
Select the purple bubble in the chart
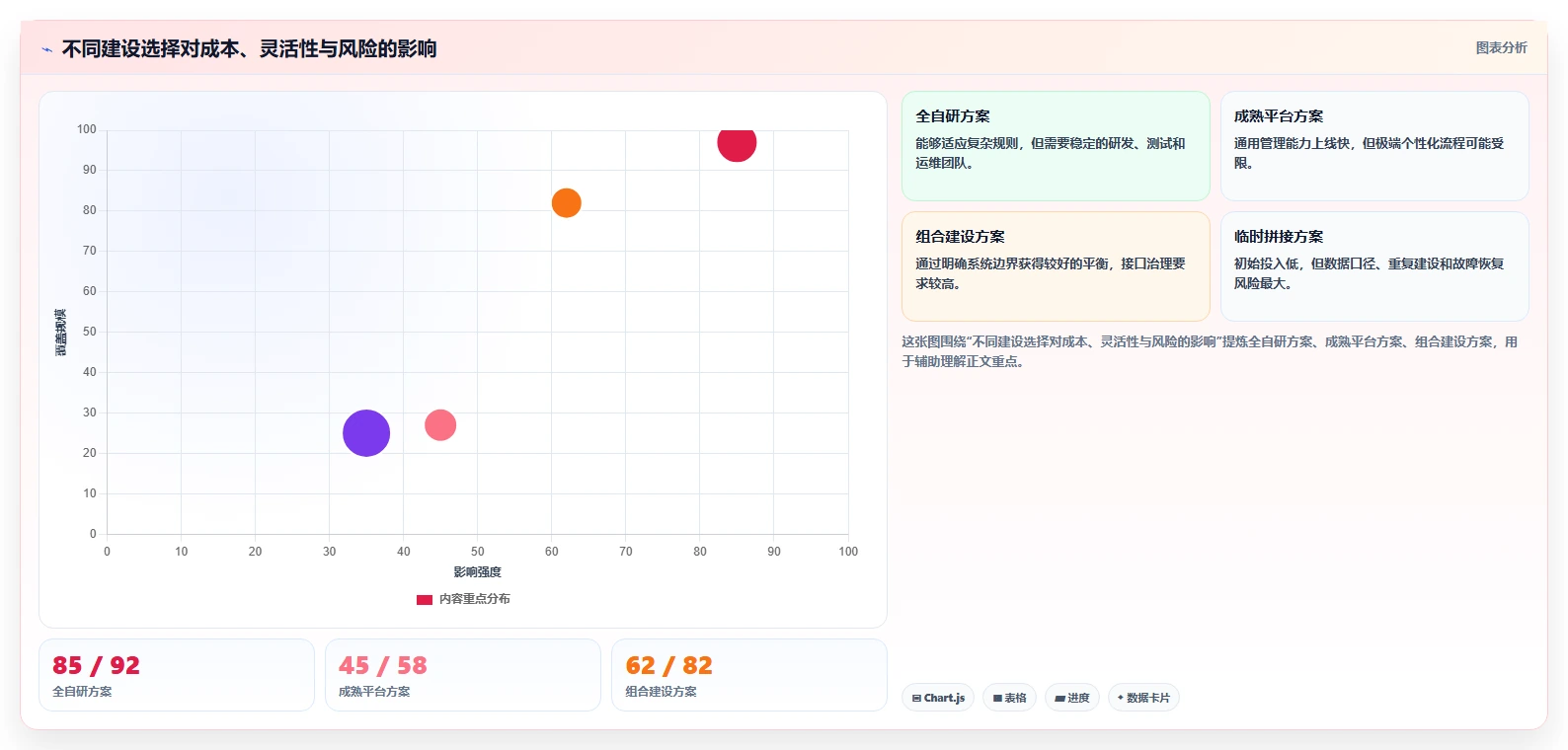click(366, 433)
